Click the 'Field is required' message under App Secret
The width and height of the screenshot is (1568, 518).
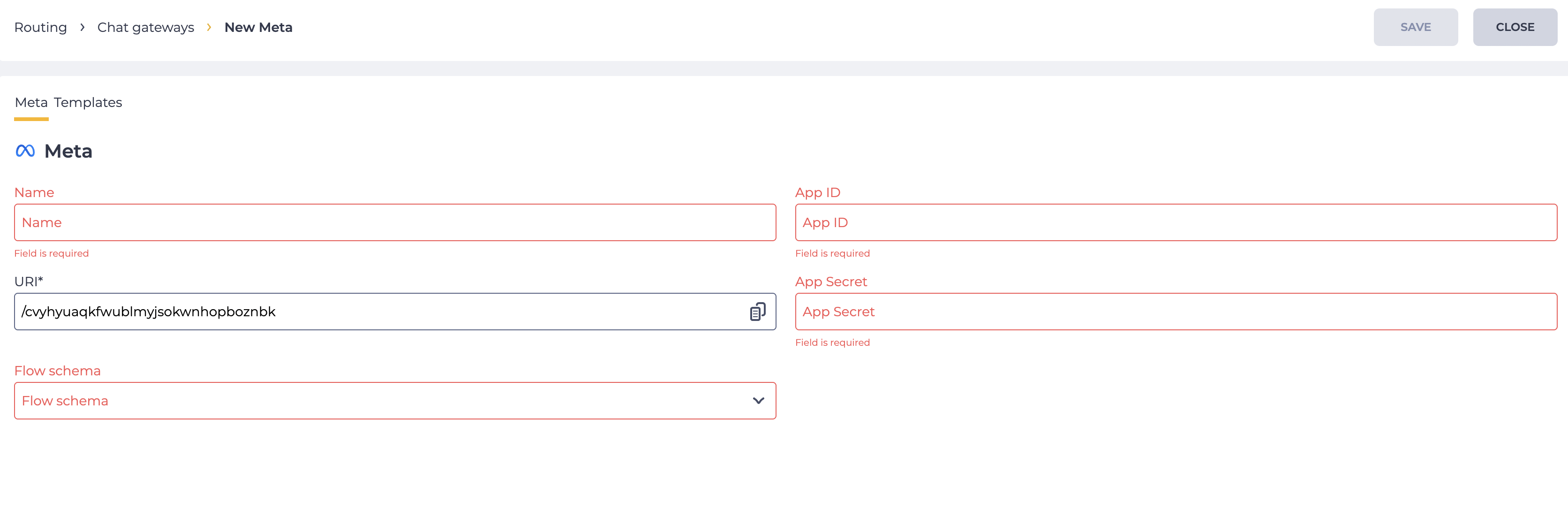pyautogui.click(x=832, y=342)
